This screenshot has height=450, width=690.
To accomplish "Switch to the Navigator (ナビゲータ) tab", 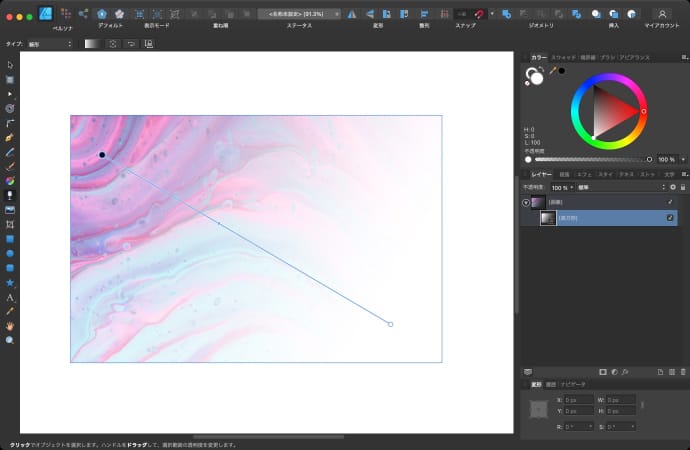I will [x=573, y=384].
